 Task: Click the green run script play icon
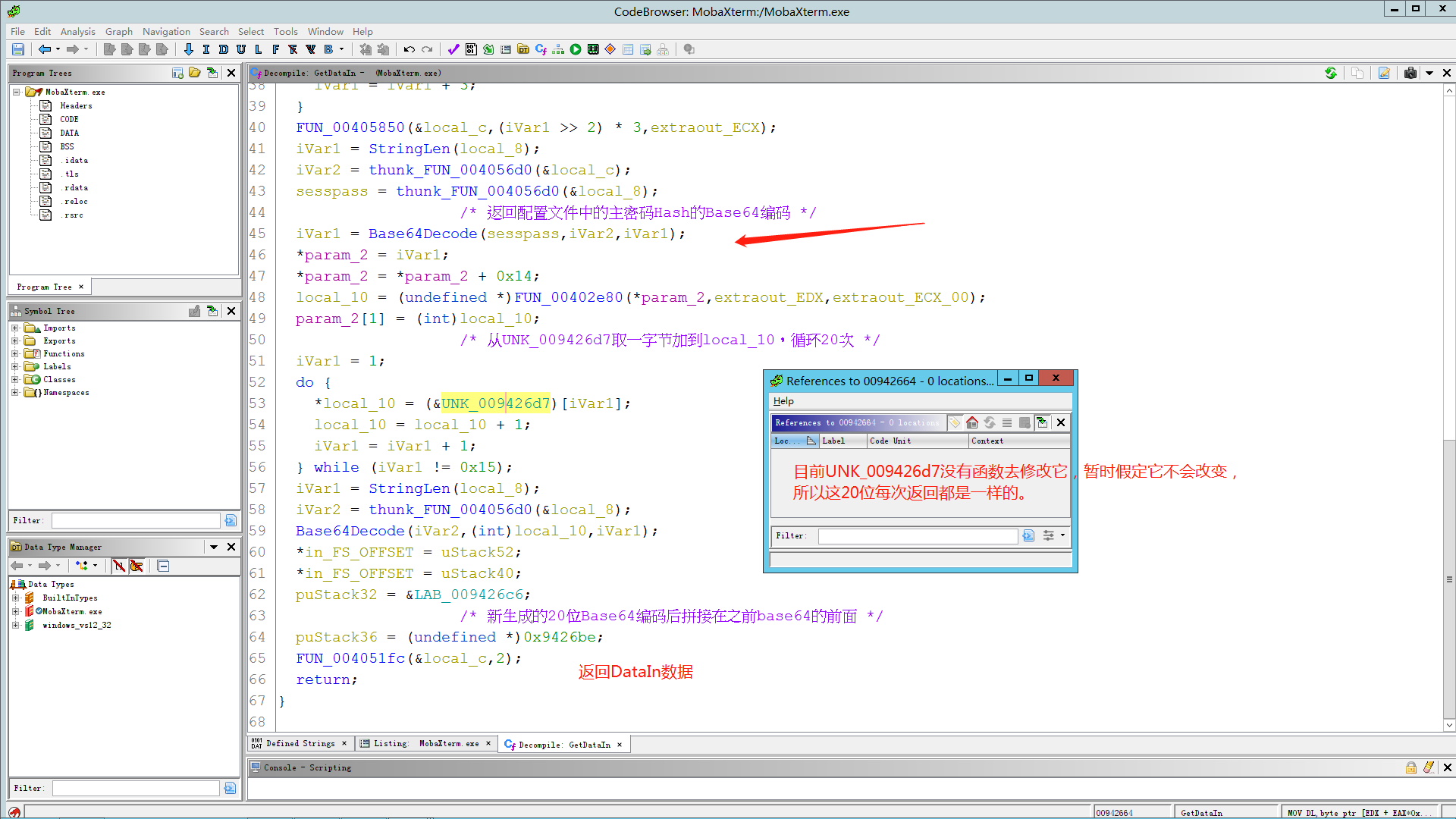(576, 49)
